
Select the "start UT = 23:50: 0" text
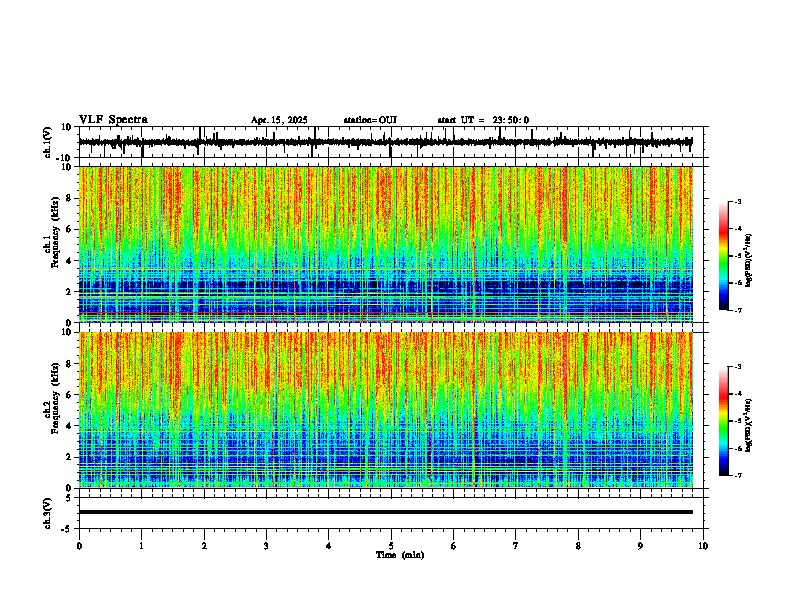483,120
